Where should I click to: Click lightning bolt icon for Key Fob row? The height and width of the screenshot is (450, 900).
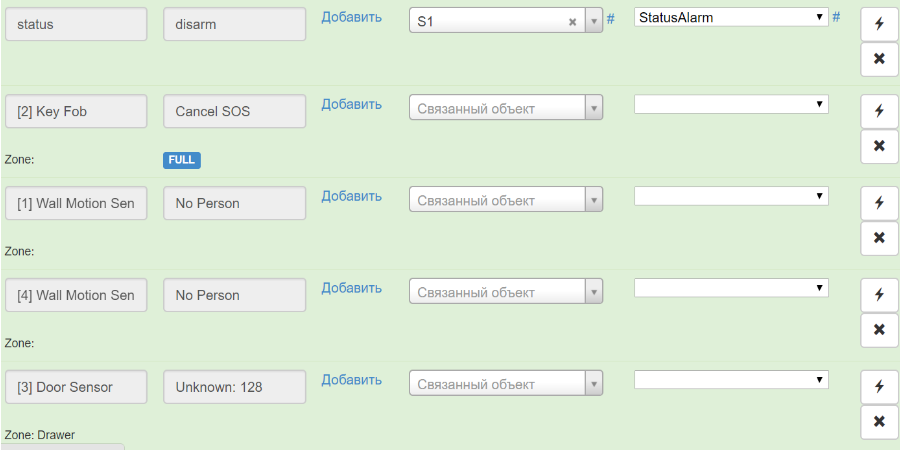point(879,111)
